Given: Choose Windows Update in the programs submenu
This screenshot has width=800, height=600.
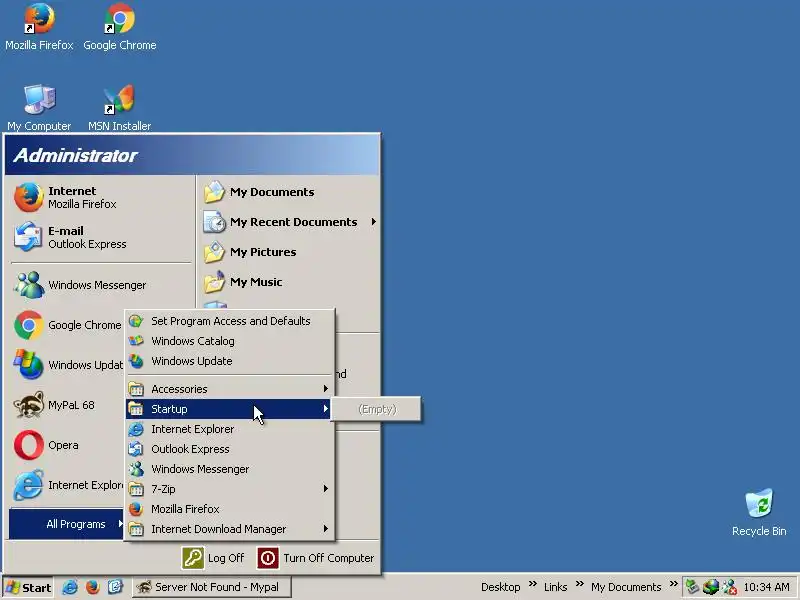Looking at the screenshot, I should pos(230,361).
